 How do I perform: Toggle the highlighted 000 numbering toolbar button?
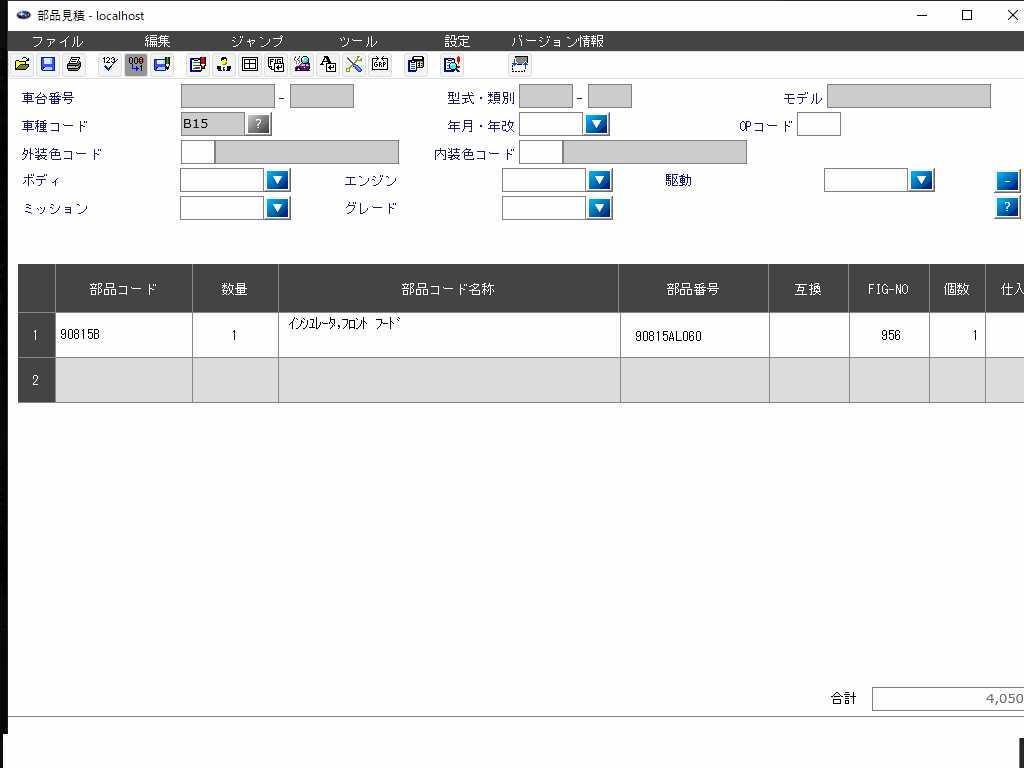click(136, 65)
